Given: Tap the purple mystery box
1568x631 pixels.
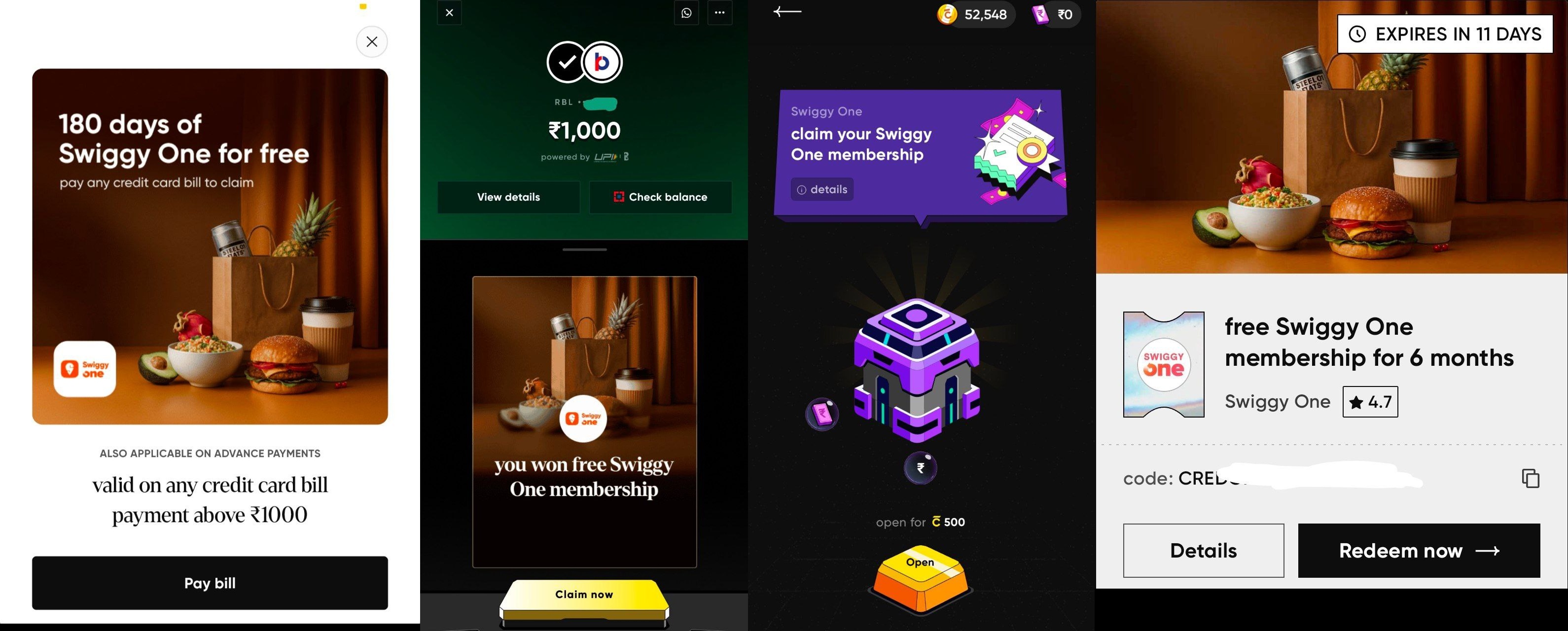Looking at the screenshot, I should pyautogui.click(x=917, y=369).
